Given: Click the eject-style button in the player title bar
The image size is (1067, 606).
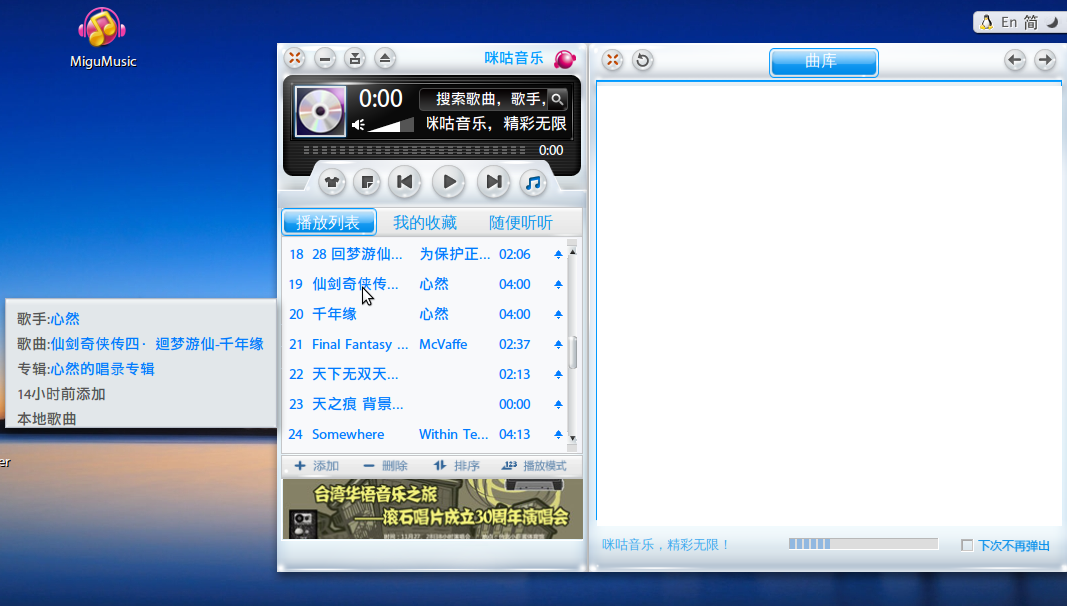Looking at the screenshot, I should 384,58.
